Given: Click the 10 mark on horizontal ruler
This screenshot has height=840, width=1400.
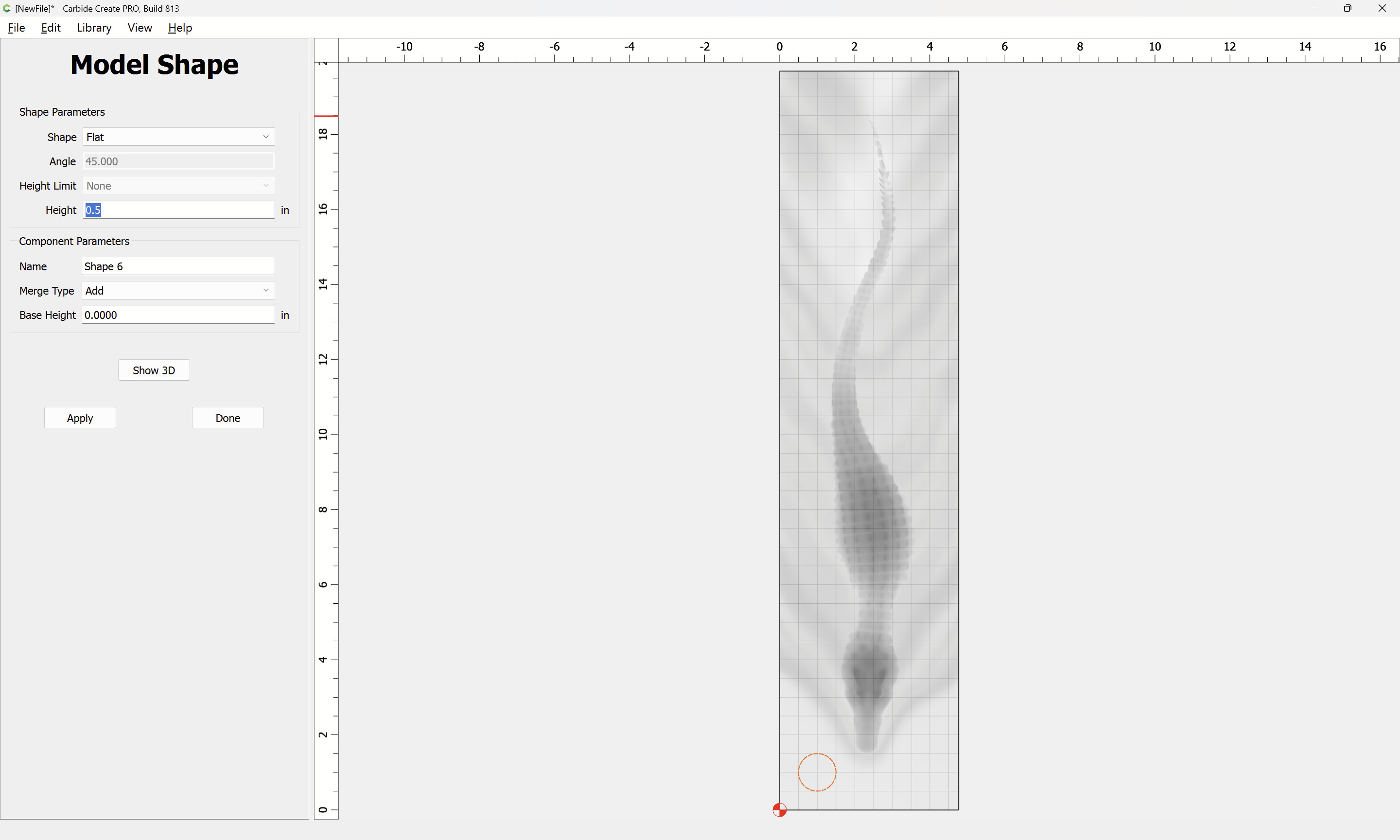Looking at the screenshot, I should coord(1155,46).
